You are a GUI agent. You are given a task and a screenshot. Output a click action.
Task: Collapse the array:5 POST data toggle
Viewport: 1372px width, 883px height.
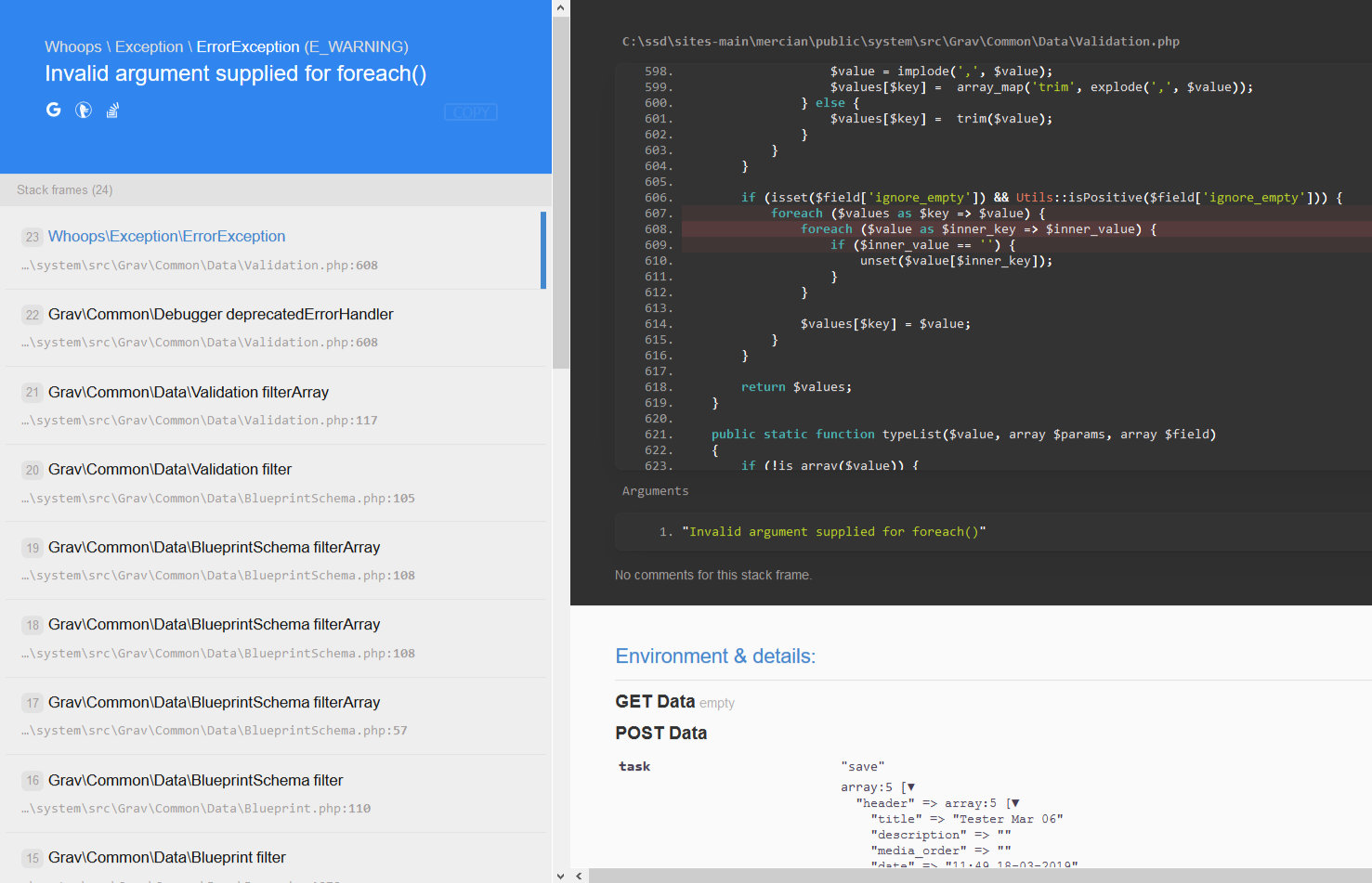click(x=910, y=787)
